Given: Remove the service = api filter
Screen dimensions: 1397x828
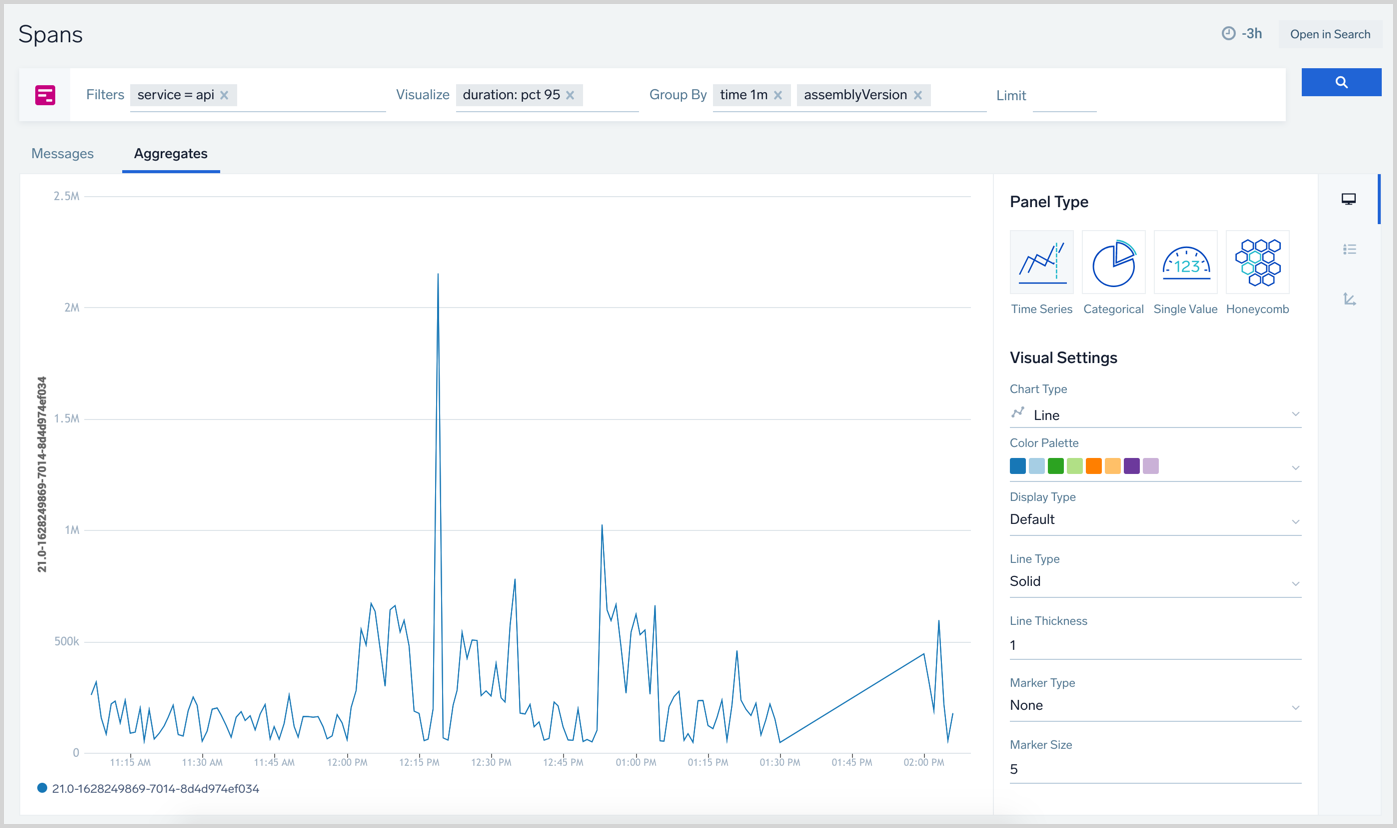Looking at the screenshot, I should [x=225, y=95].
